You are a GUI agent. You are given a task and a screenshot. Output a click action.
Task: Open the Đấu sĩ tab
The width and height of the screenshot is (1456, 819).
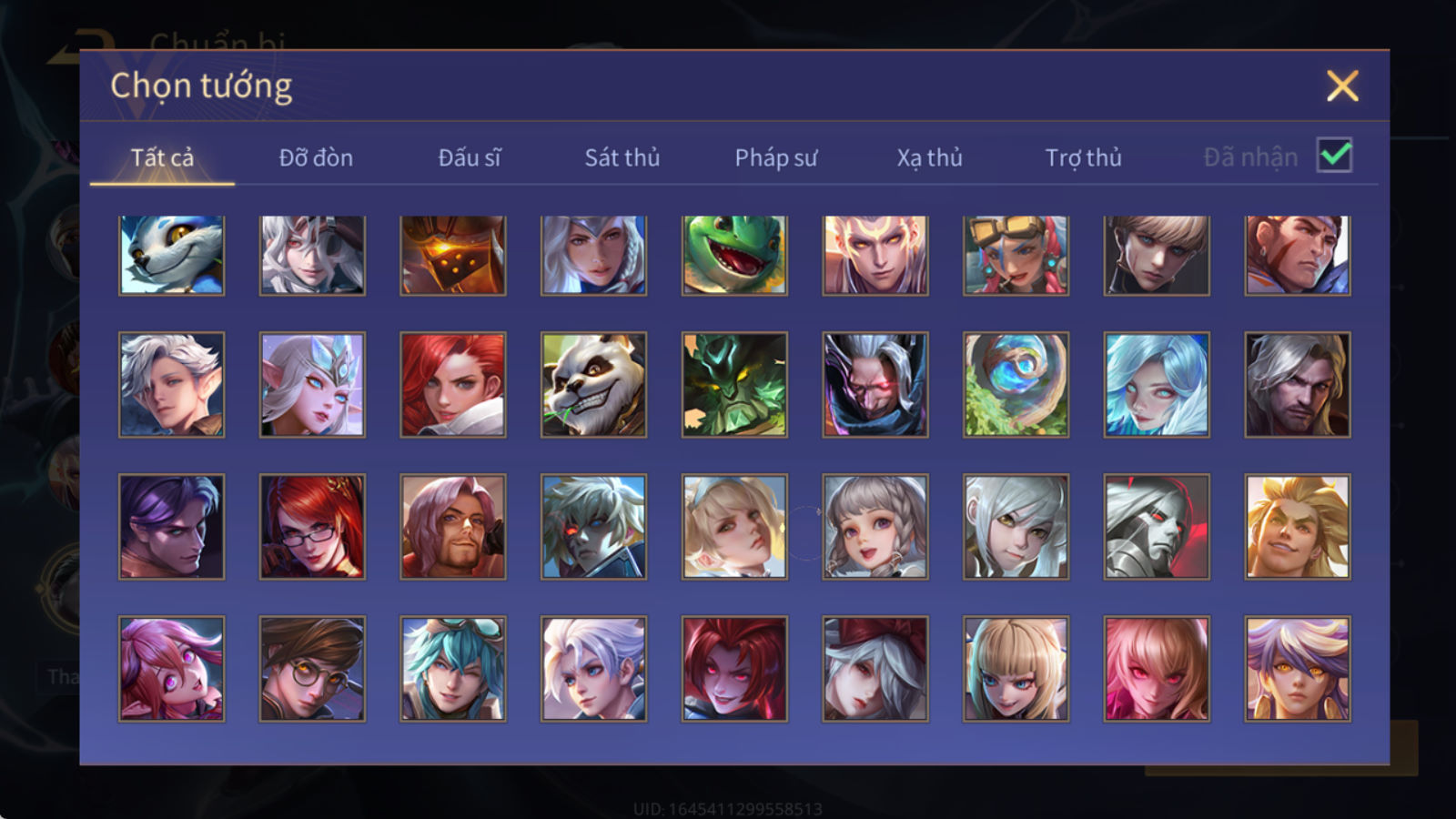pos(470,157)
